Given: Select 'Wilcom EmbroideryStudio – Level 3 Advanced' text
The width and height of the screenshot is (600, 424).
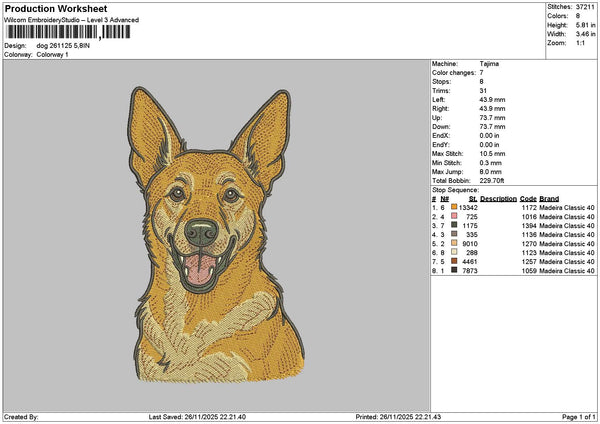Looking at the screenshot, I should click(x=72, y=20).
